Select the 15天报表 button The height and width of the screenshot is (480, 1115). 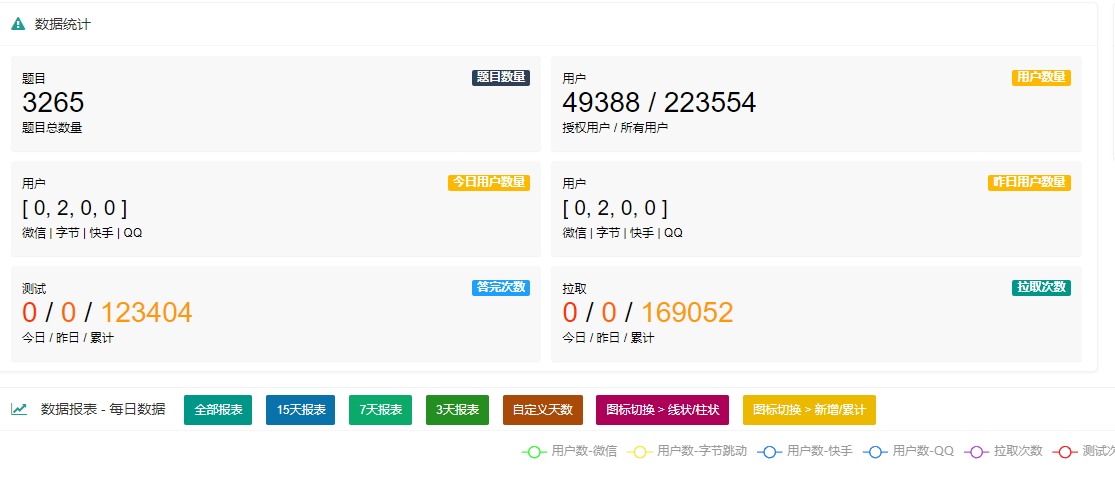tap(301, 410)
